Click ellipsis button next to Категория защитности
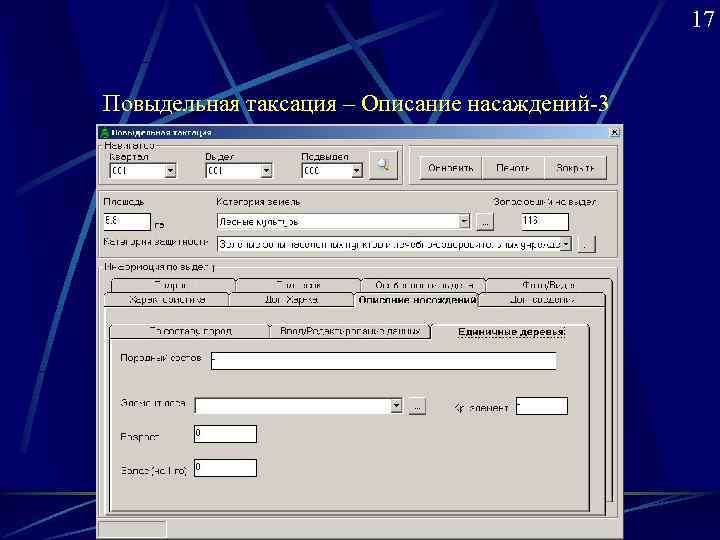The width and height of the screenshot is (720, 540). [x=586, y=244]
